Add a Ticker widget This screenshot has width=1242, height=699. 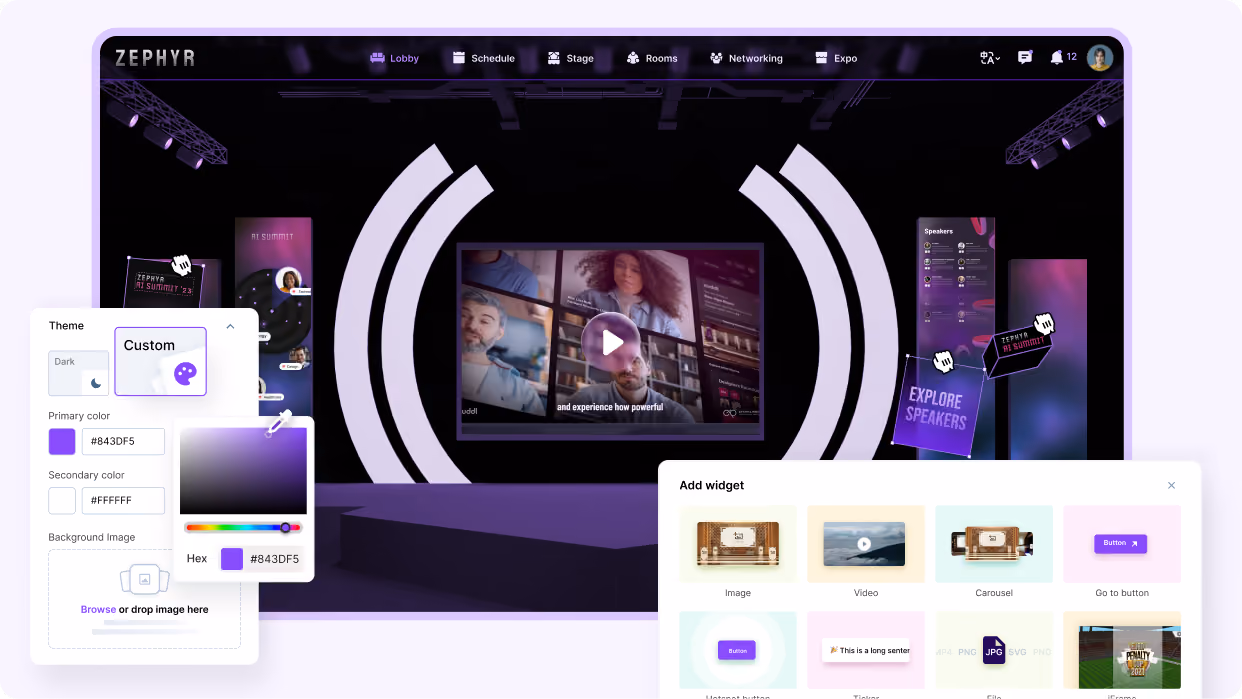866,650
